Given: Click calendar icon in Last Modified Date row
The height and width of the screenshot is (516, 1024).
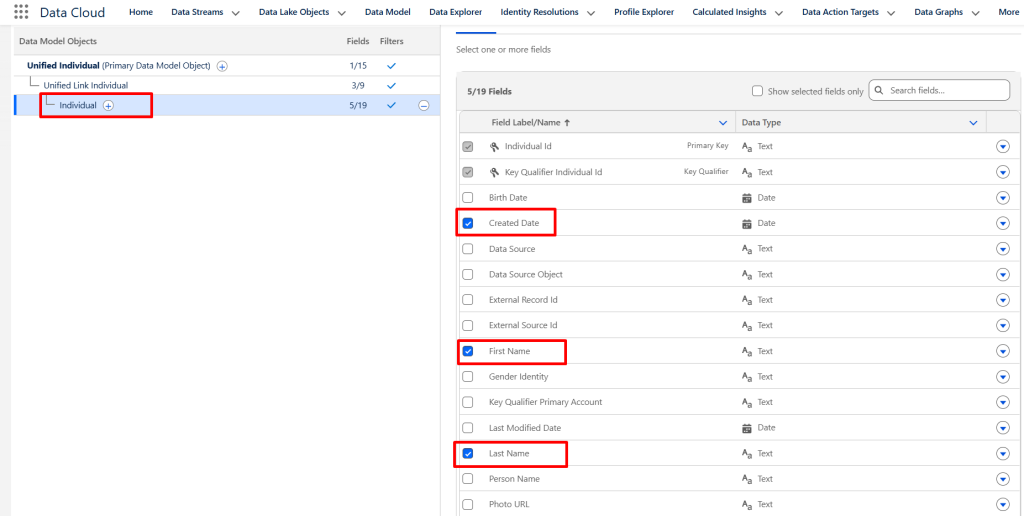Looking at the screenshot, I should click(x=747, y=428).
